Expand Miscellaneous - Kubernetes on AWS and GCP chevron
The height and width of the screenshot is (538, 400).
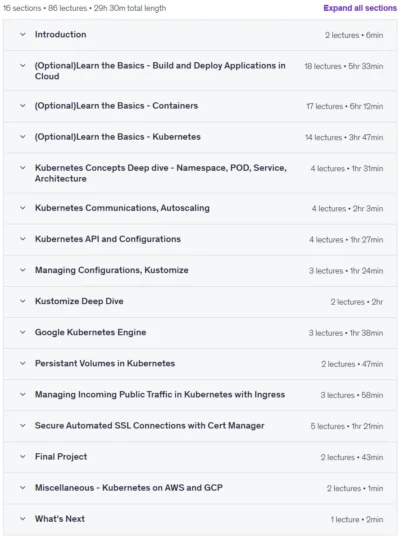pos(23,488)
